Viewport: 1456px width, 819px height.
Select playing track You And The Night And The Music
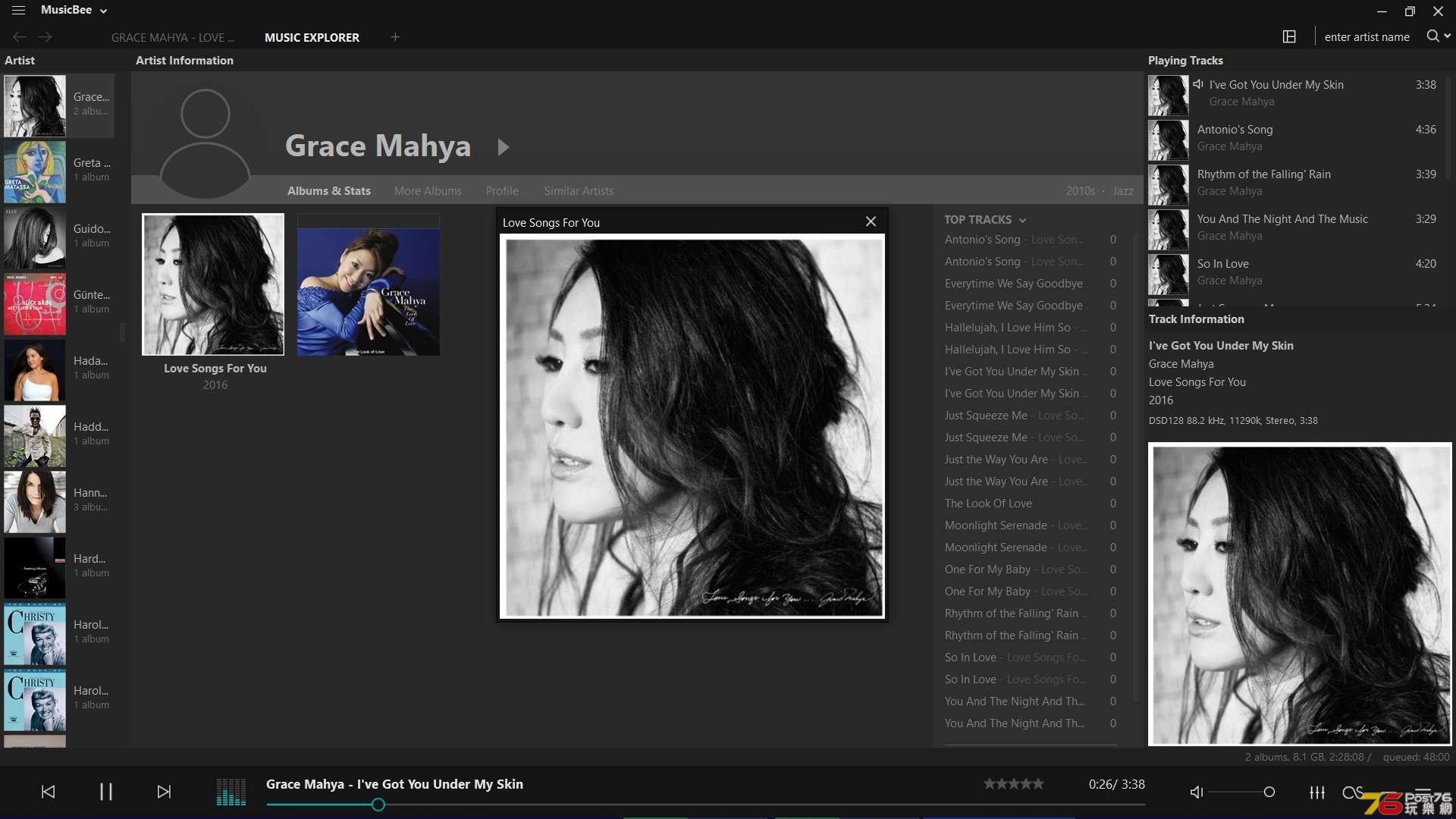click(1294, 228)
